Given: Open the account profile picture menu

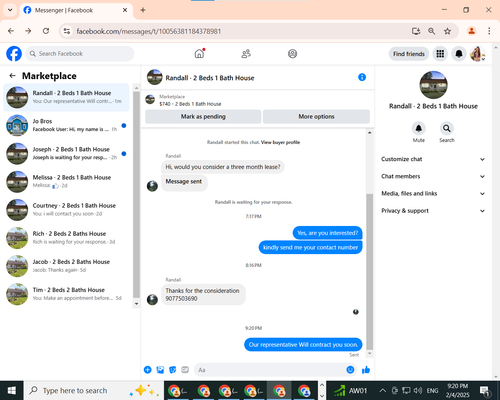Looking at the screenshot, I should (x=477, y=54).
